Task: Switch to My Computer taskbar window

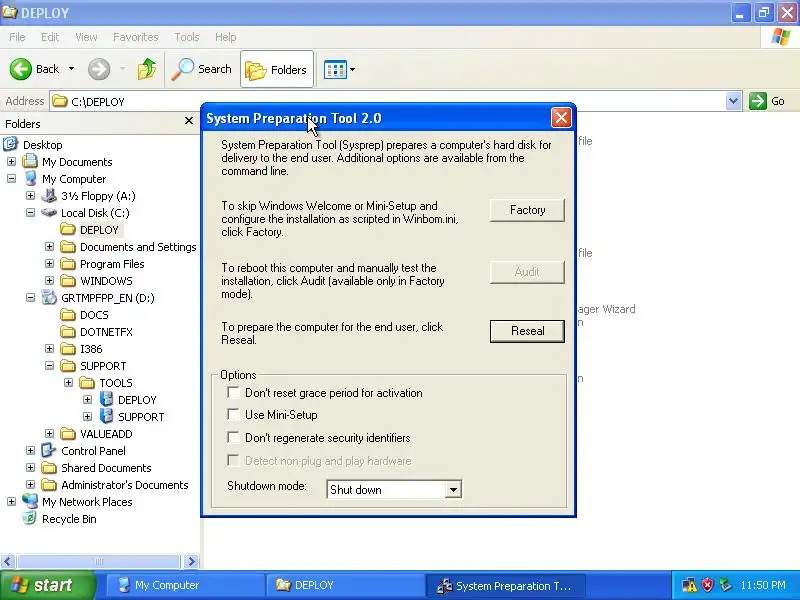Action: (185, 585)
